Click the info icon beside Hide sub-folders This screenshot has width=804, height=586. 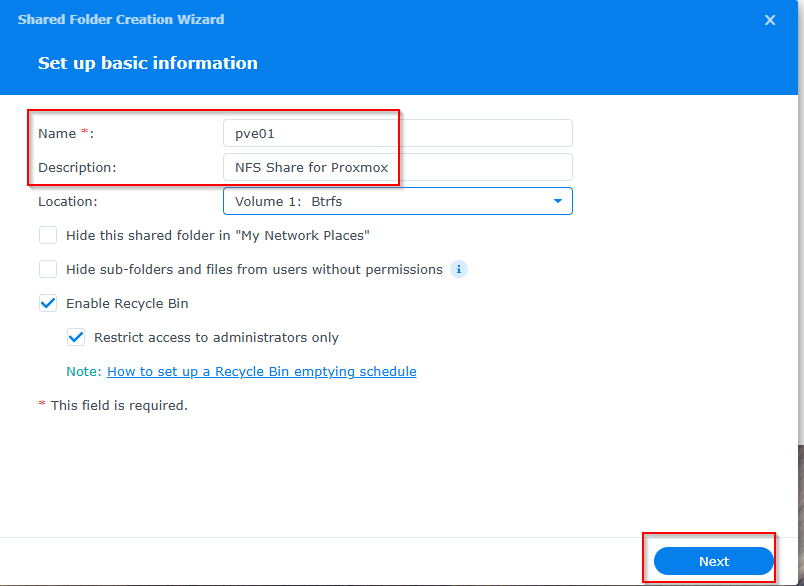(x=459, y=269)
